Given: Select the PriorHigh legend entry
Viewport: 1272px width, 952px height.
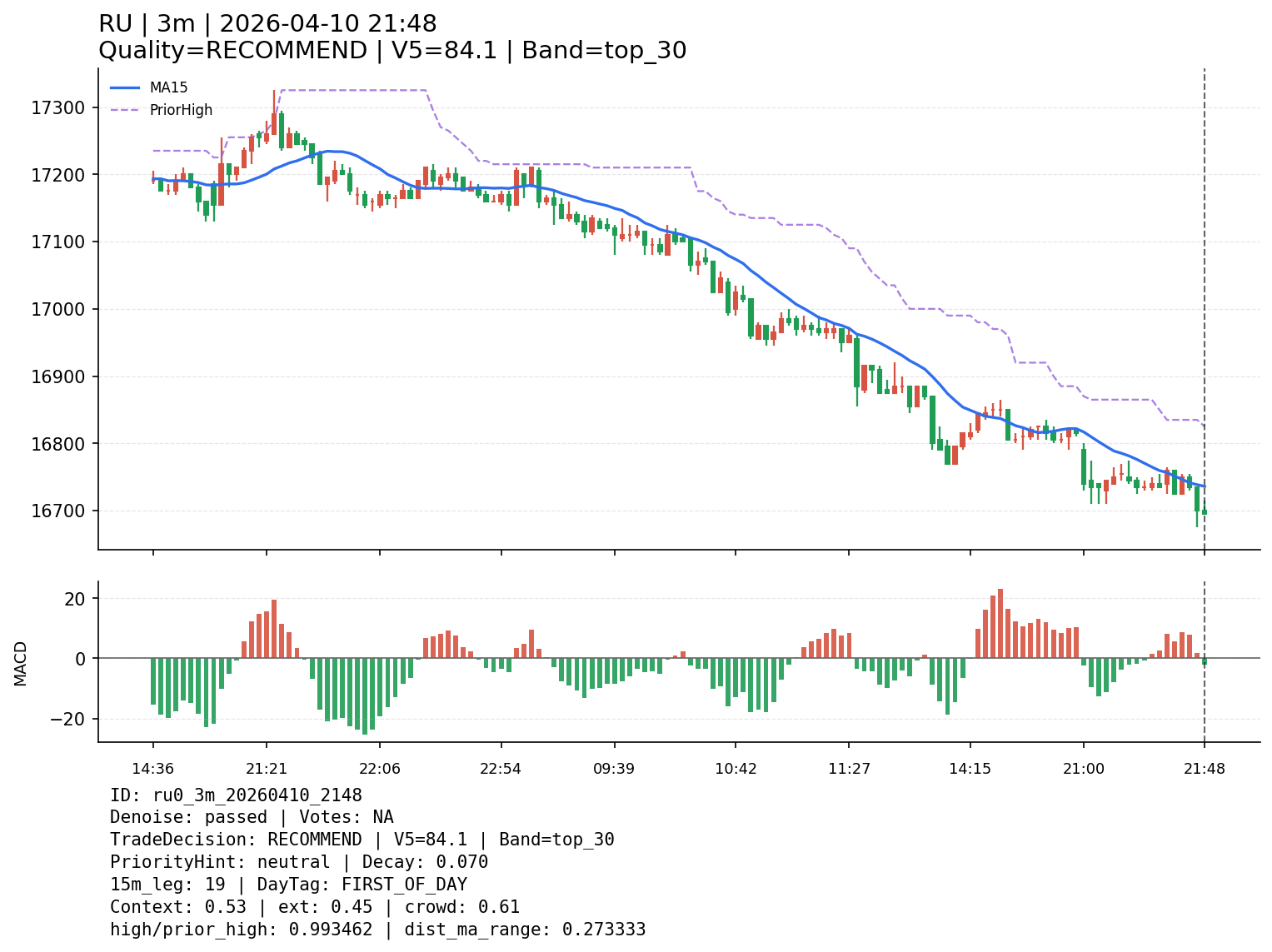Looking at the screenshot, I should [x=181, y=110].
